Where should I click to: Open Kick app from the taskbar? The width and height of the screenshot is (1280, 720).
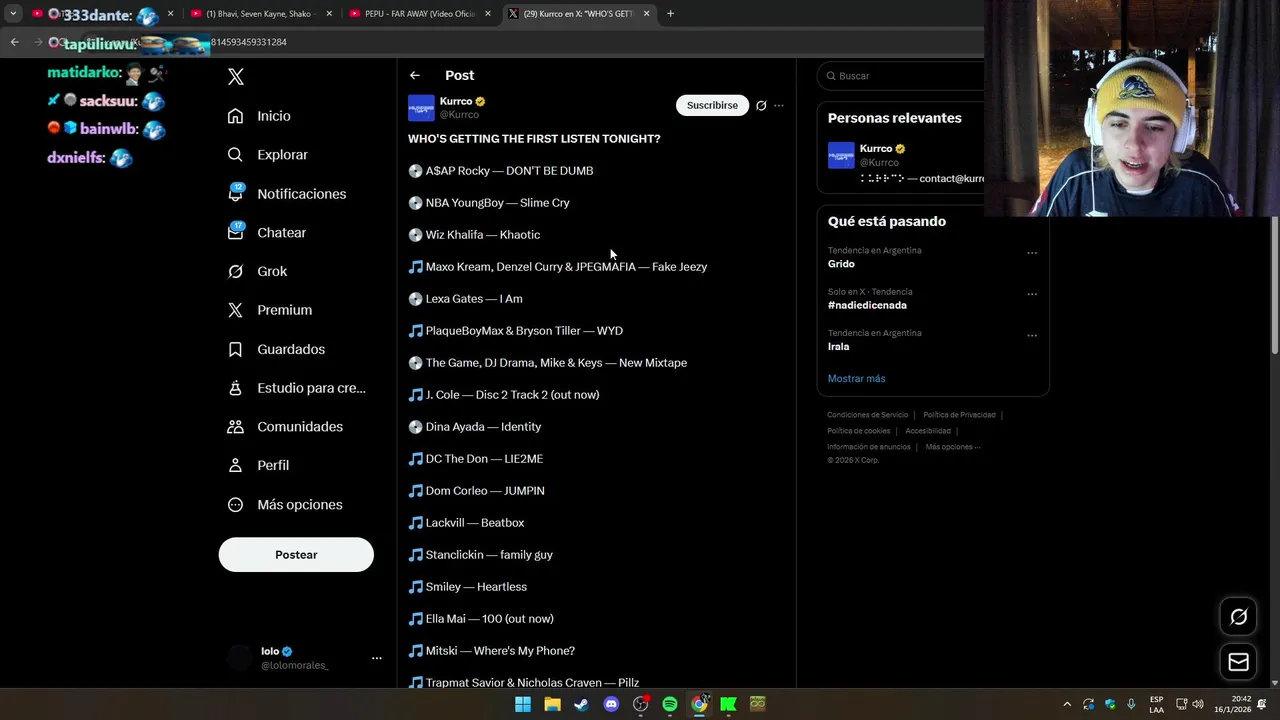tap(728, 704)
